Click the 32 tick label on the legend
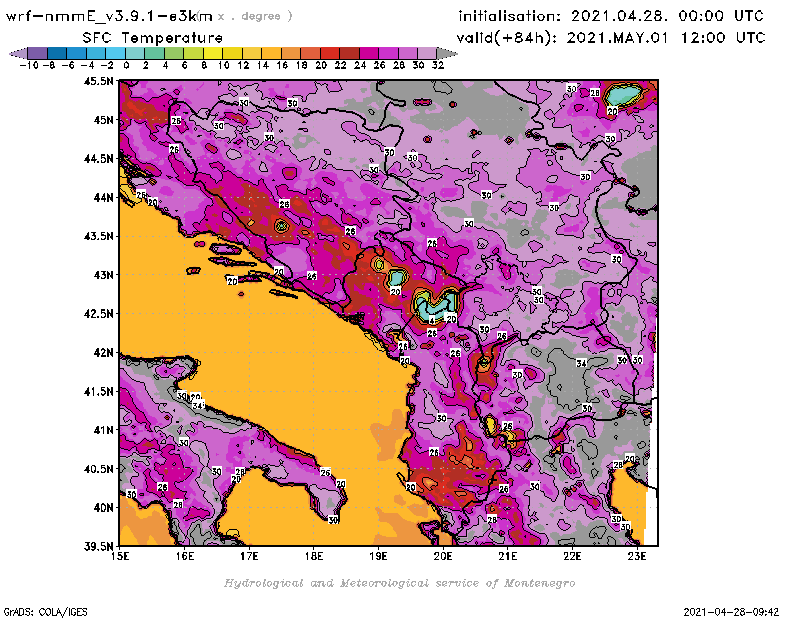Image resolution: width=800 pixels, height=618 pixels. click(x=438, y=65)
